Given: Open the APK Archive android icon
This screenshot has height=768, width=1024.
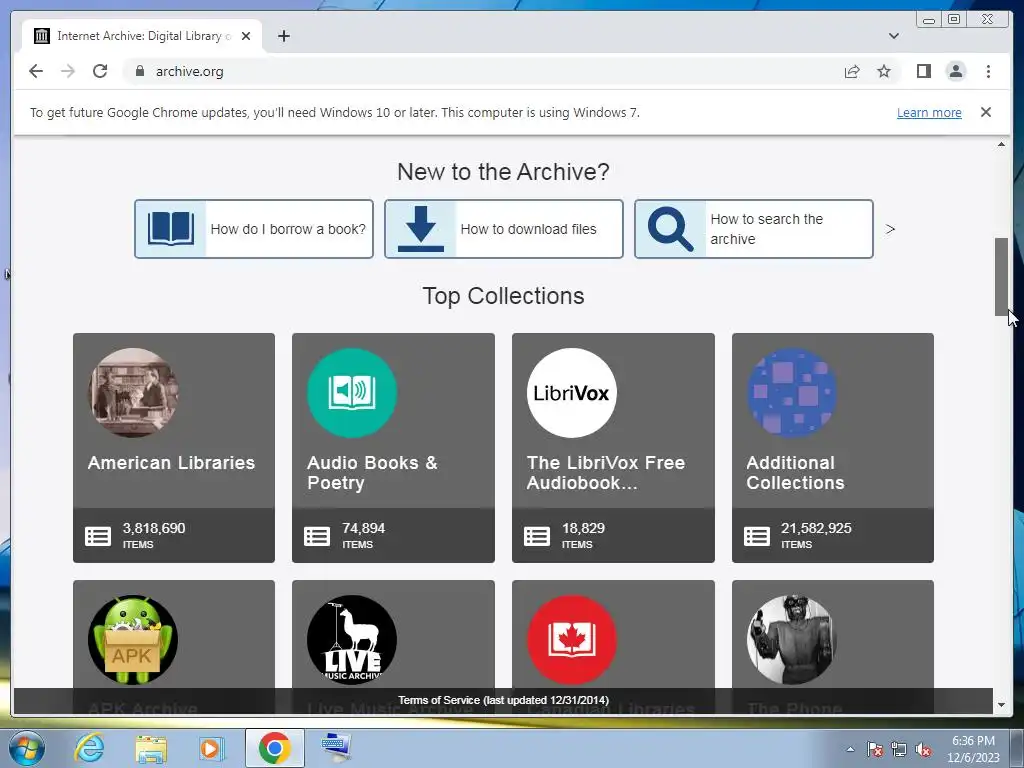Looking at the screenshot, I should click(133, 639).
